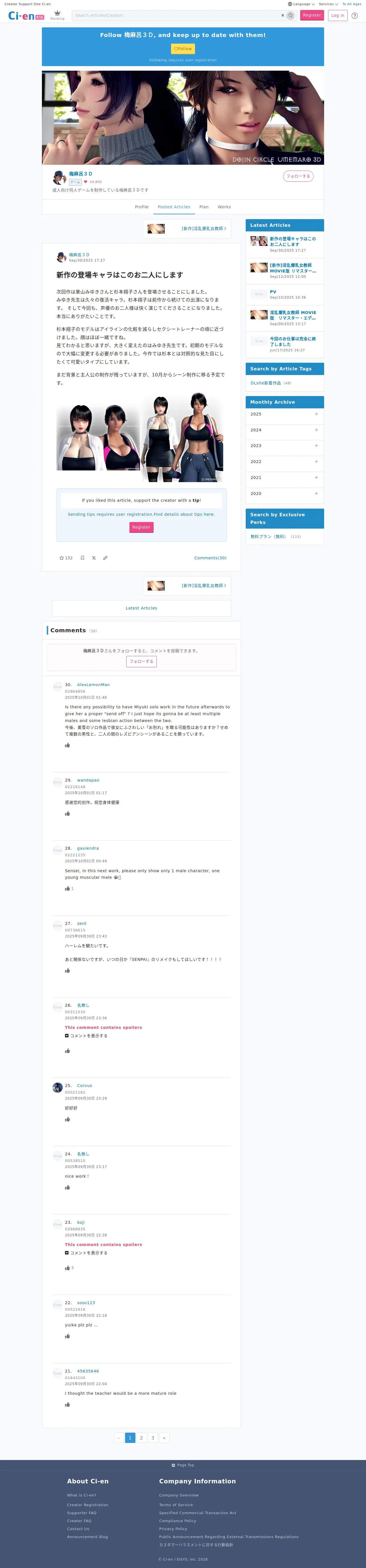
Task: Click the フォローする button beside the creator name
Action: [x=298, y=176]
